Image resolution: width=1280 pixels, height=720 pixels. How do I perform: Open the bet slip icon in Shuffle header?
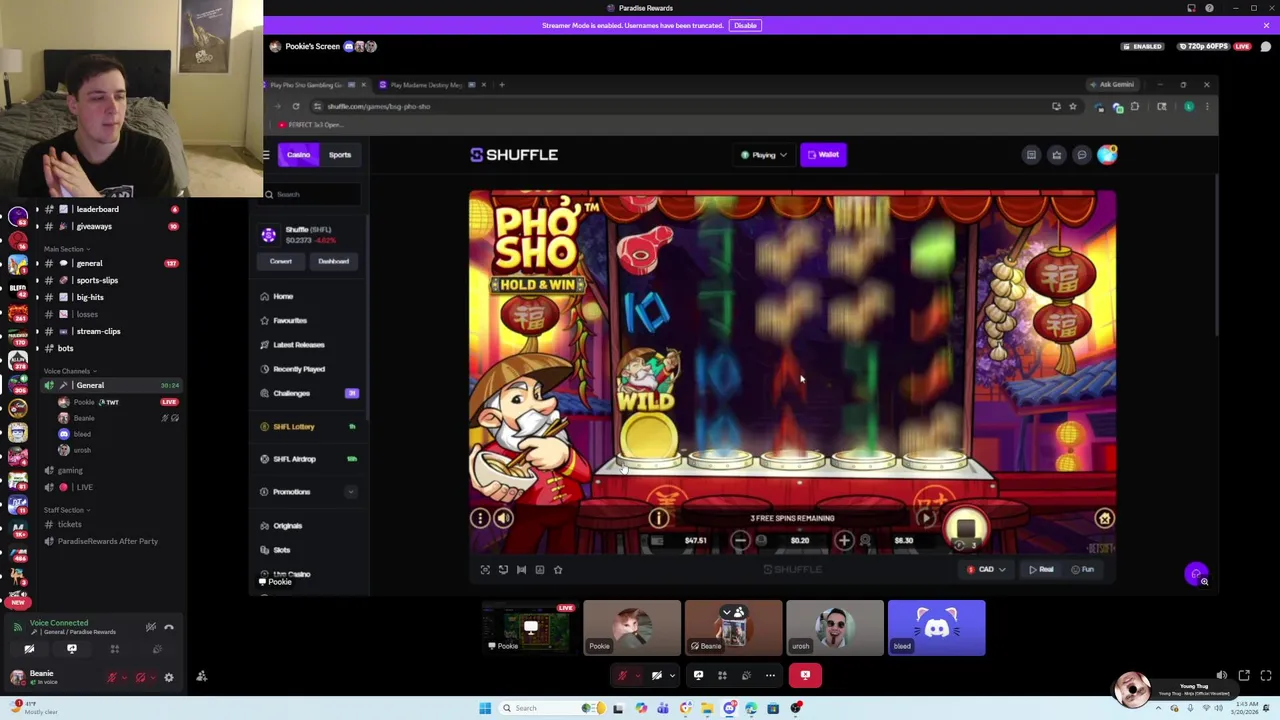click(x=1031, y=155)
